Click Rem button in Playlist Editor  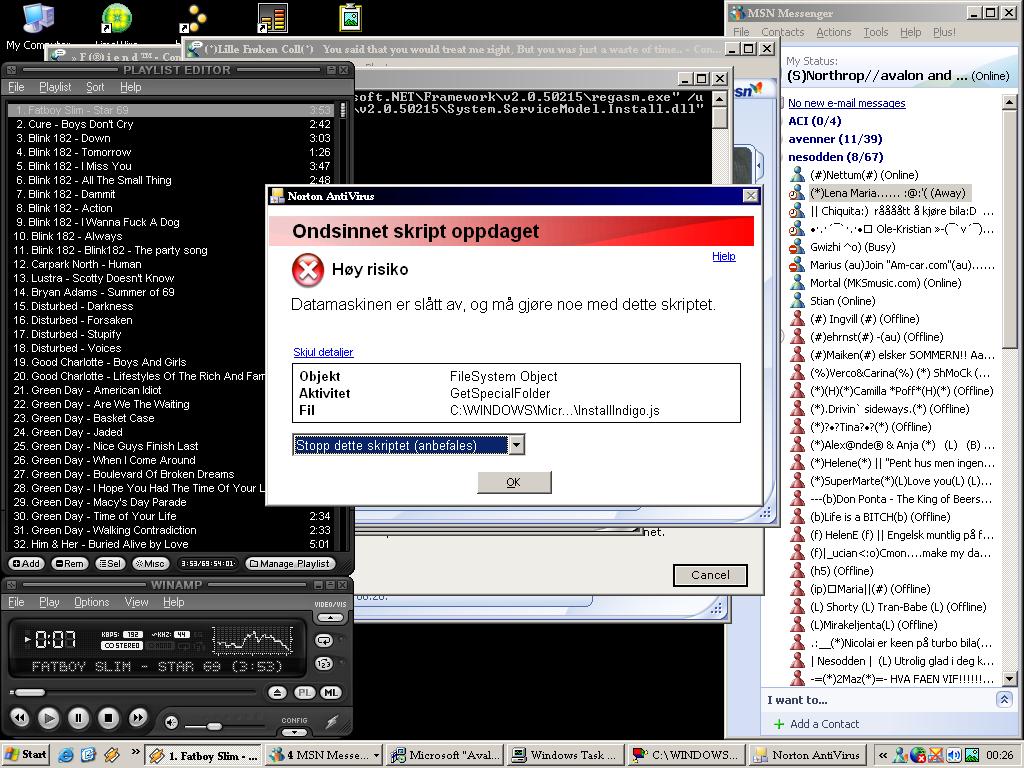pos(69,564)
